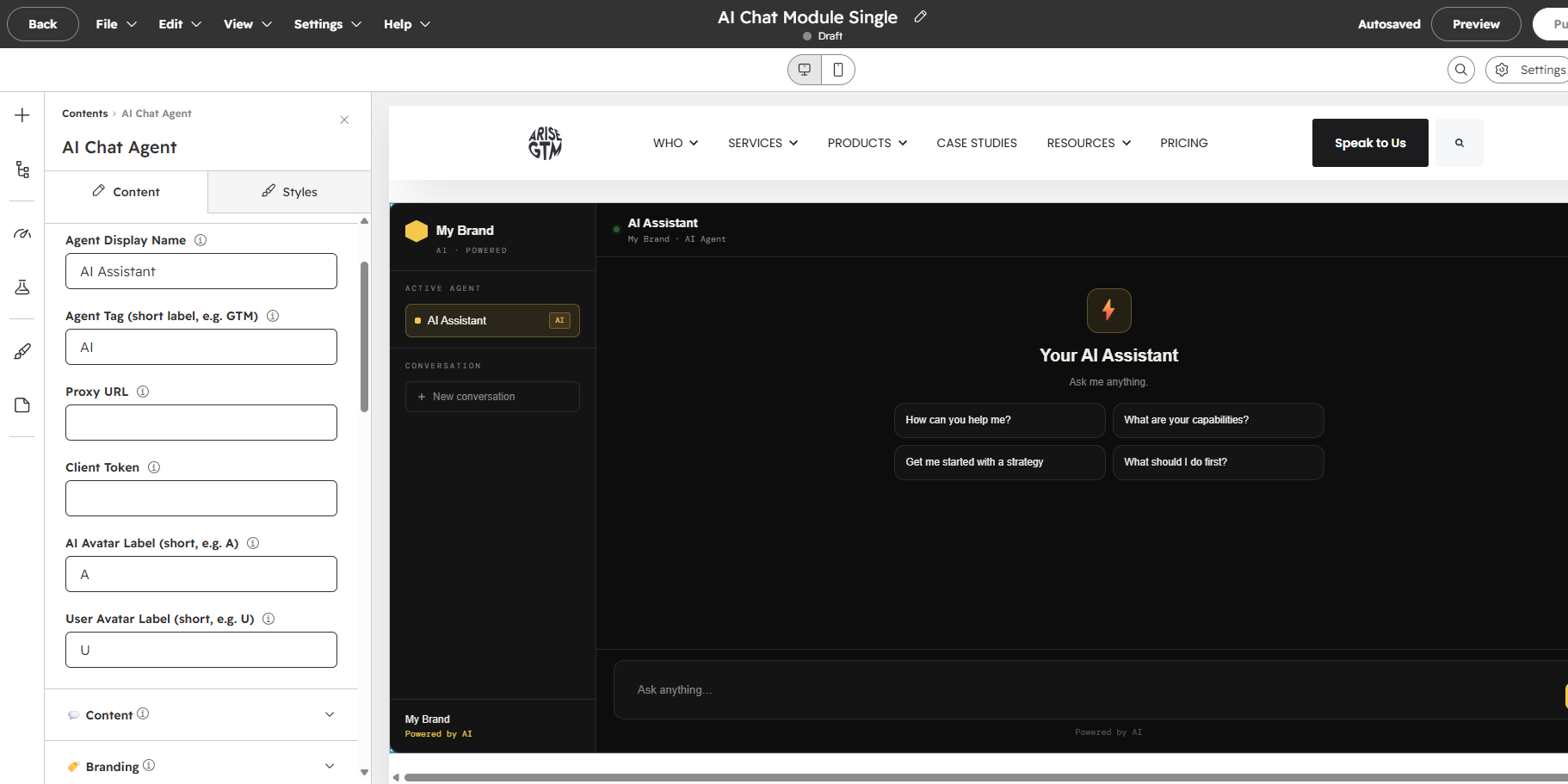Close the AI Chat Agent panel

(344, 120)
